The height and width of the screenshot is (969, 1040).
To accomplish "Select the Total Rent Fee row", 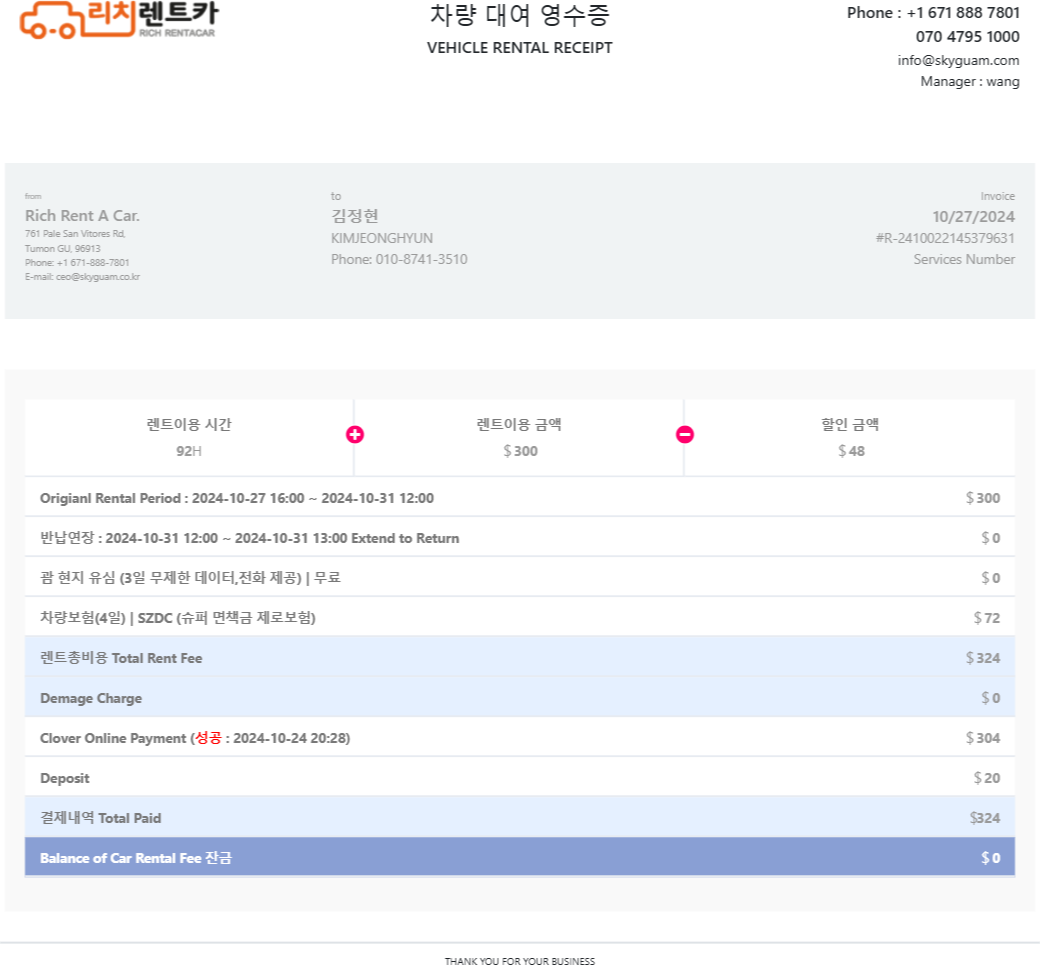I will point(520,657).
